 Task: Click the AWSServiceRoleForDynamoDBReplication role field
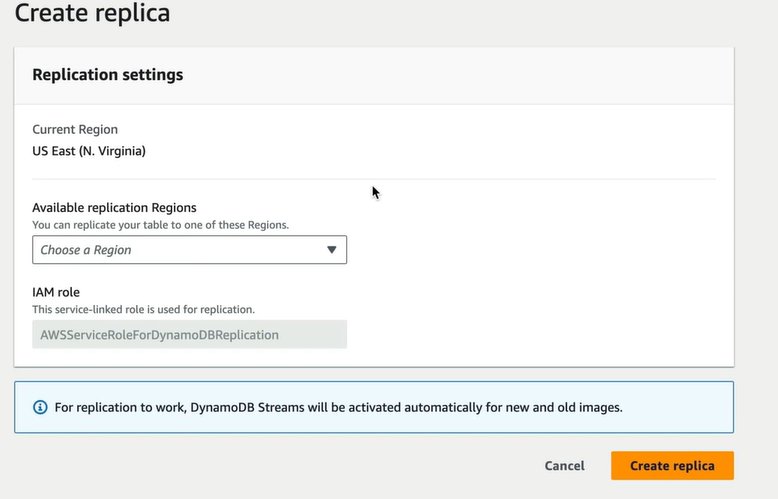190,334
